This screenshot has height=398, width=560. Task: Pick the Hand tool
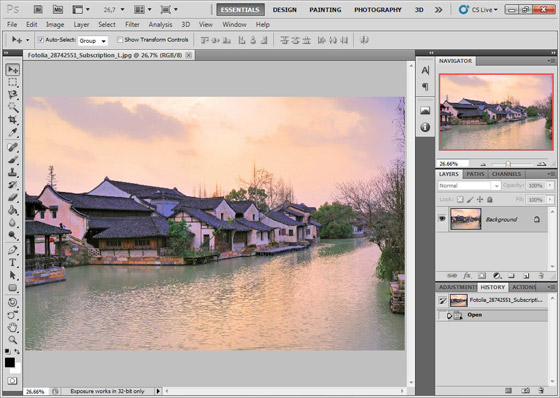12,327
